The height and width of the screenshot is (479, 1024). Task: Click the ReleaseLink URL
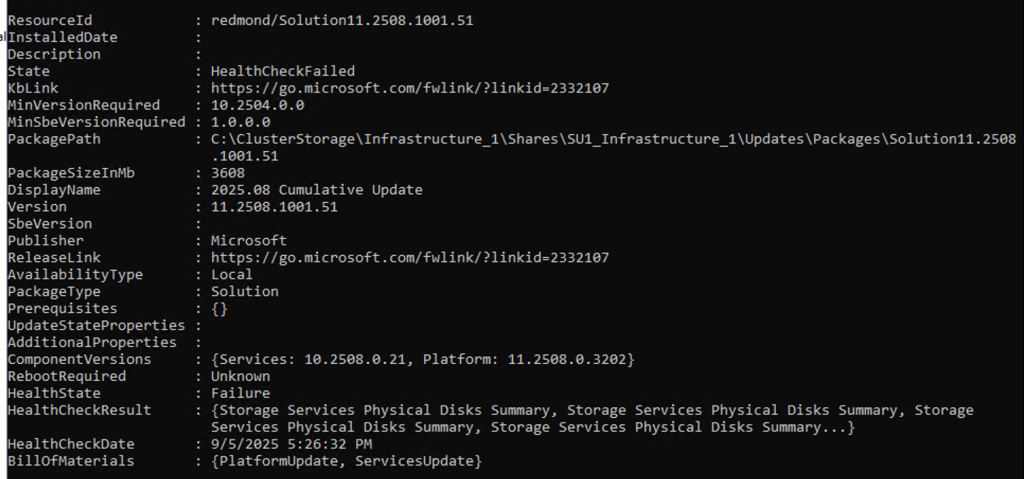click(x=409, y=257)
